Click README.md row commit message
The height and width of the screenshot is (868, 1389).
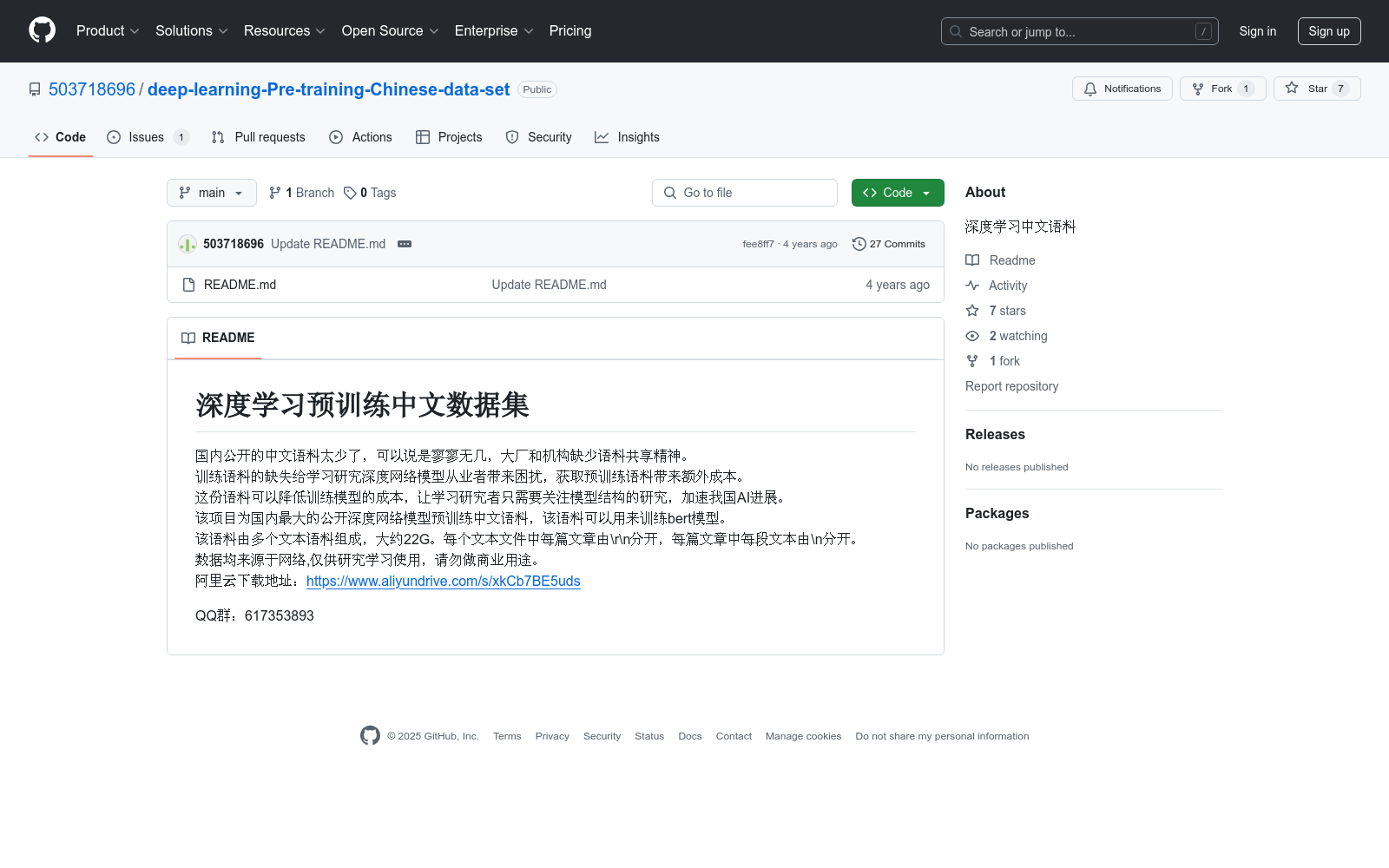point(549,285)
